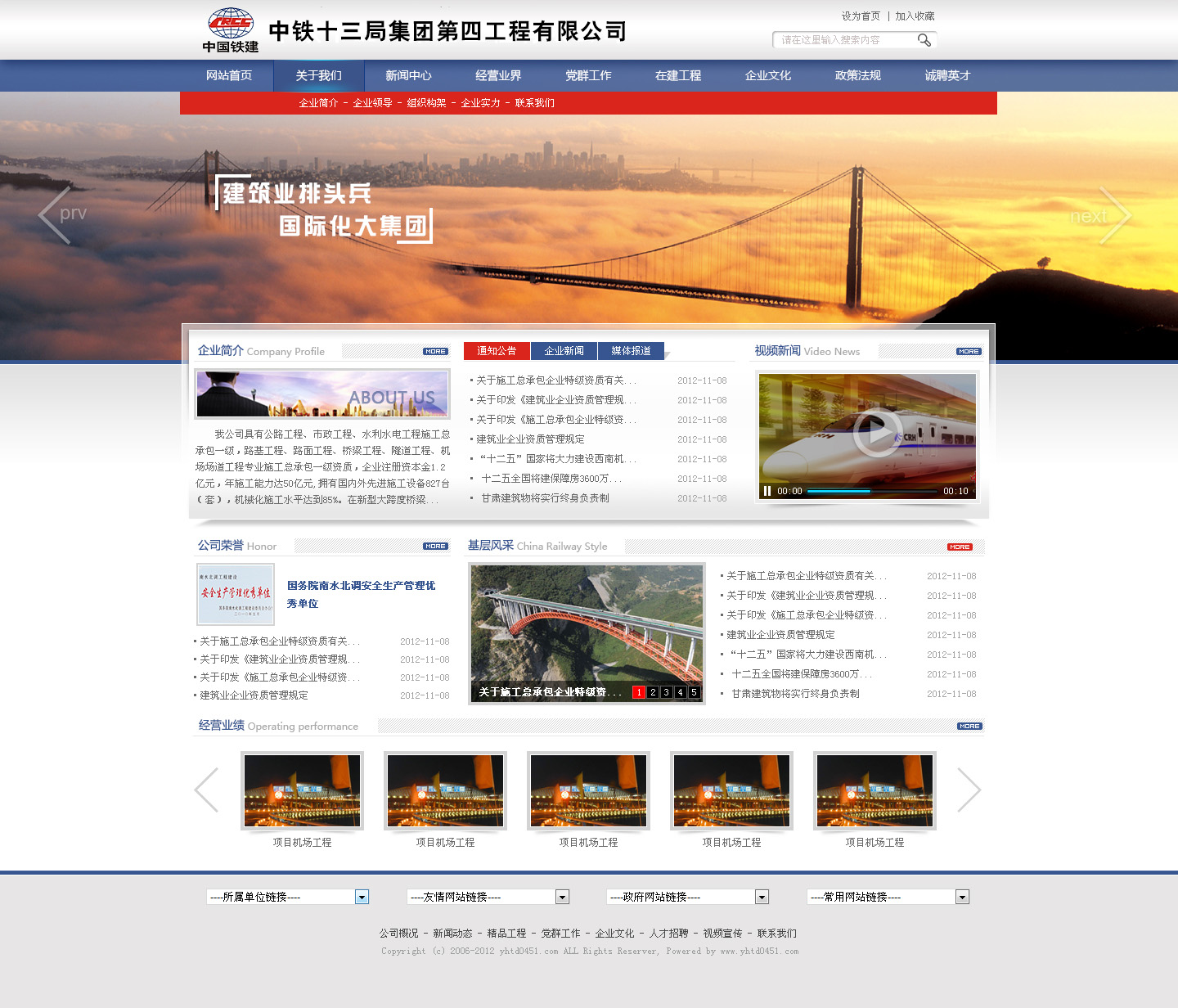Click the search magnifier icon
This screenshot has height=1008, width=1178.
pos(924,40)
